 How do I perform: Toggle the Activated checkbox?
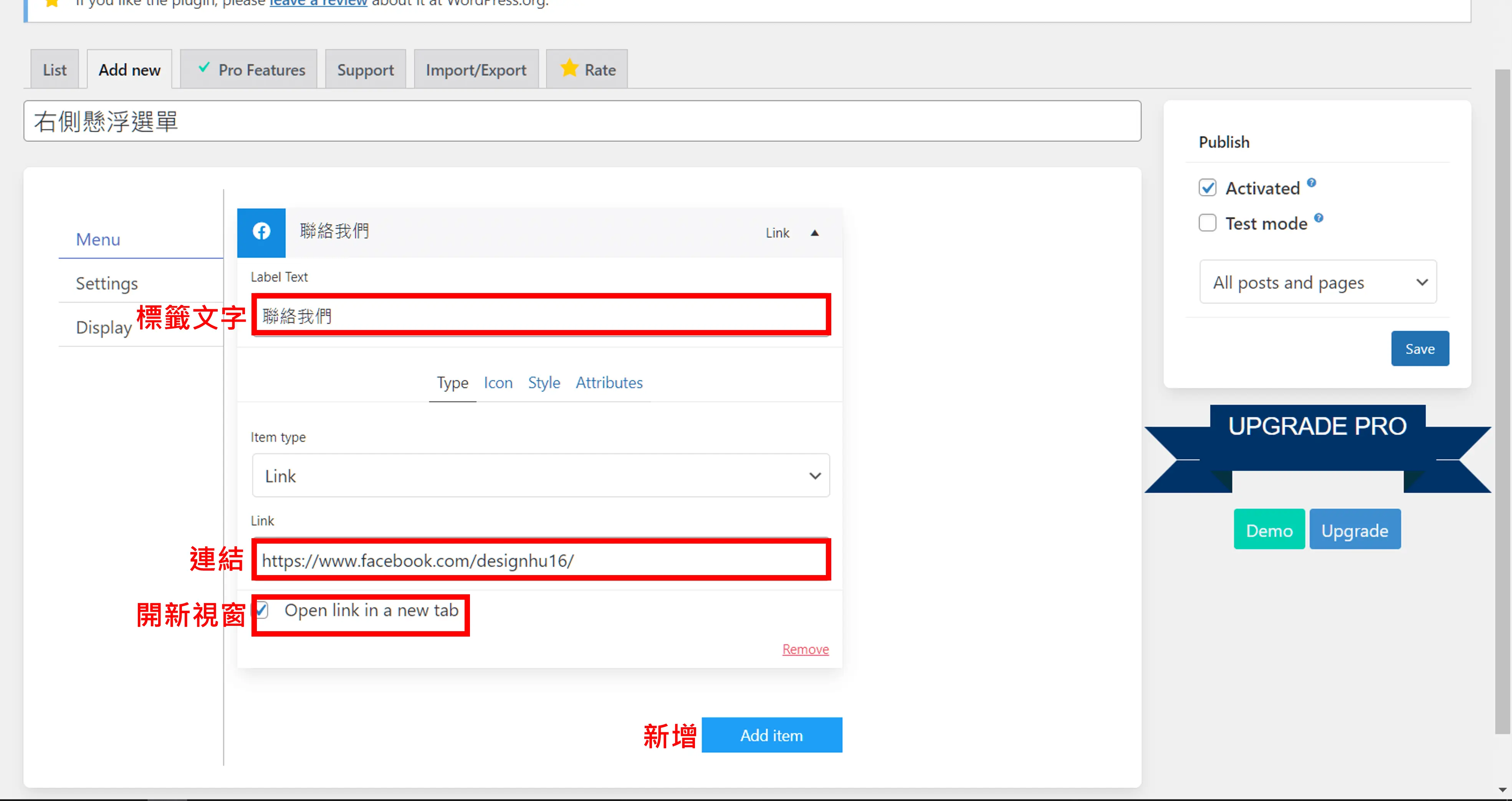click(x=1208, y=188)
